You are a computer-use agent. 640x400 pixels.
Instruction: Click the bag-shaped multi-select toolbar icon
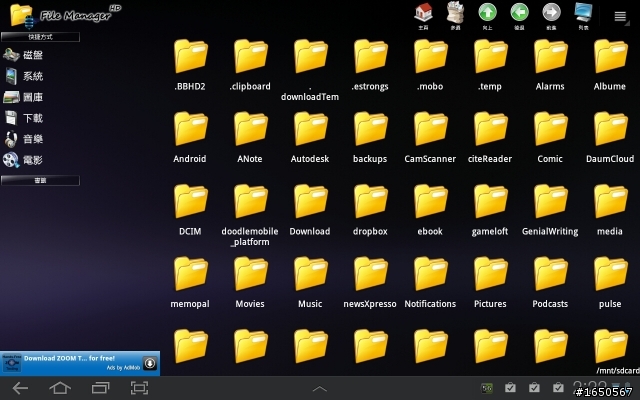coord(455,16)
